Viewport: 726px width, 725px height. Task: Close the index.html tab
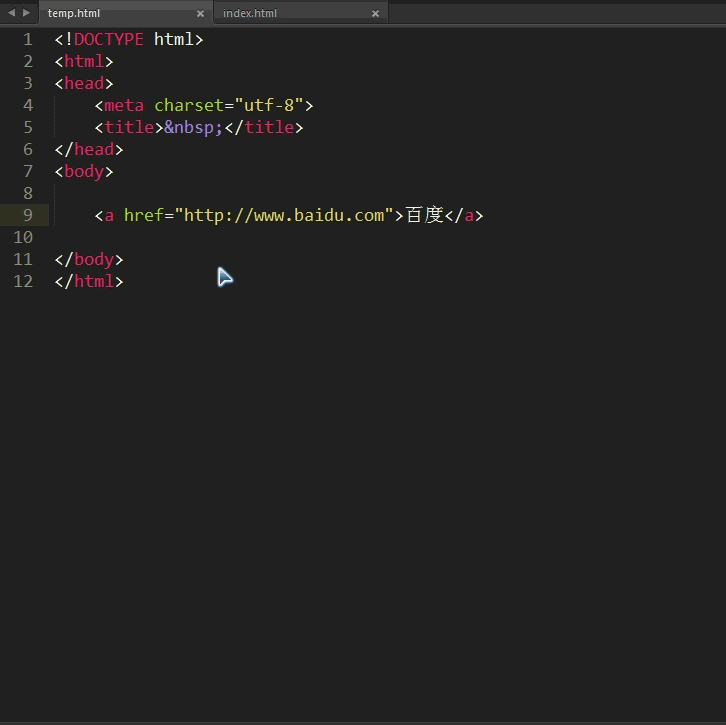[x=376, y=14]
